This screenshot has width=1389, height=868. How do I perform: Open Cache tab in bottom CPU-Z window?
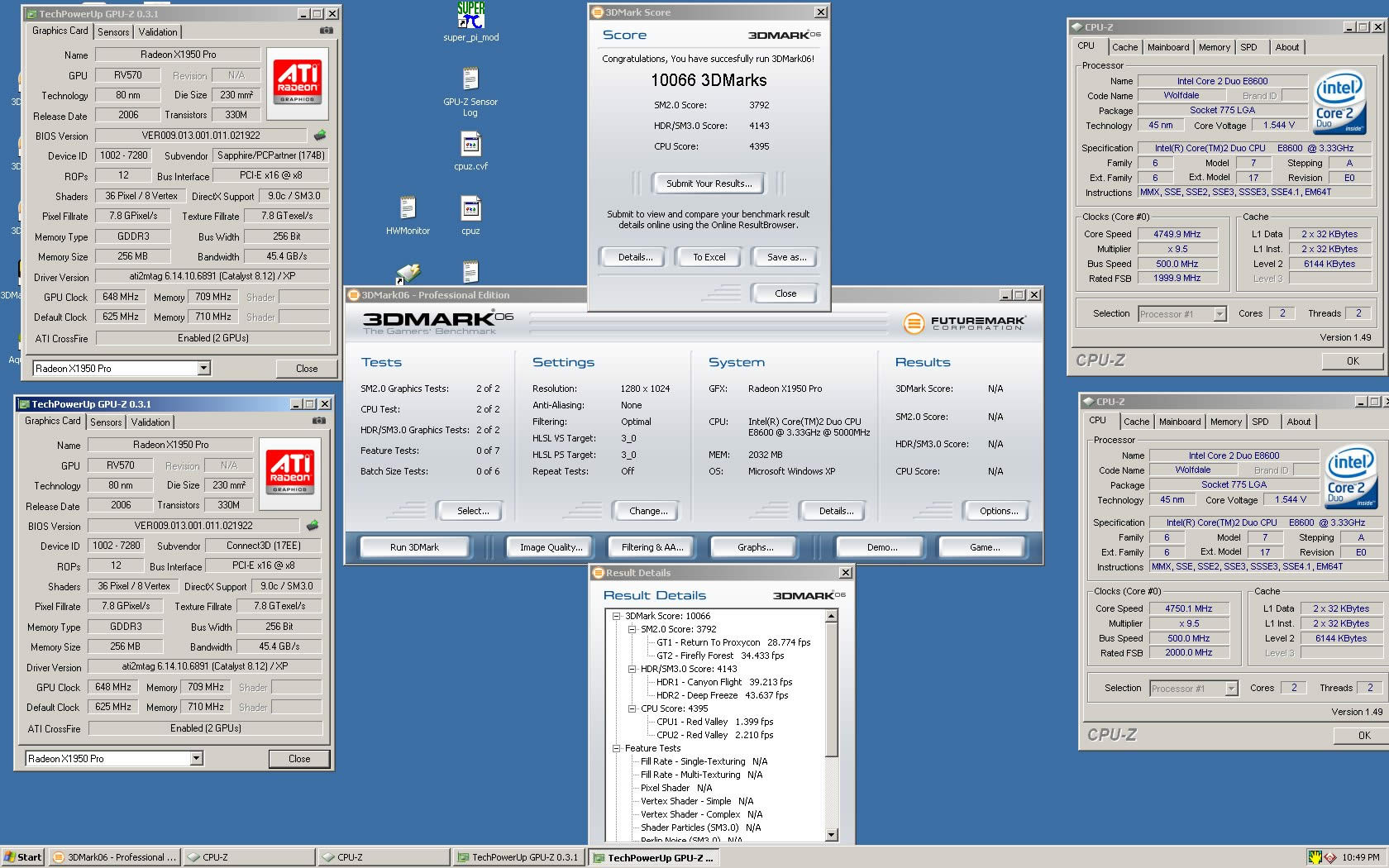(x=1136, y=422)
